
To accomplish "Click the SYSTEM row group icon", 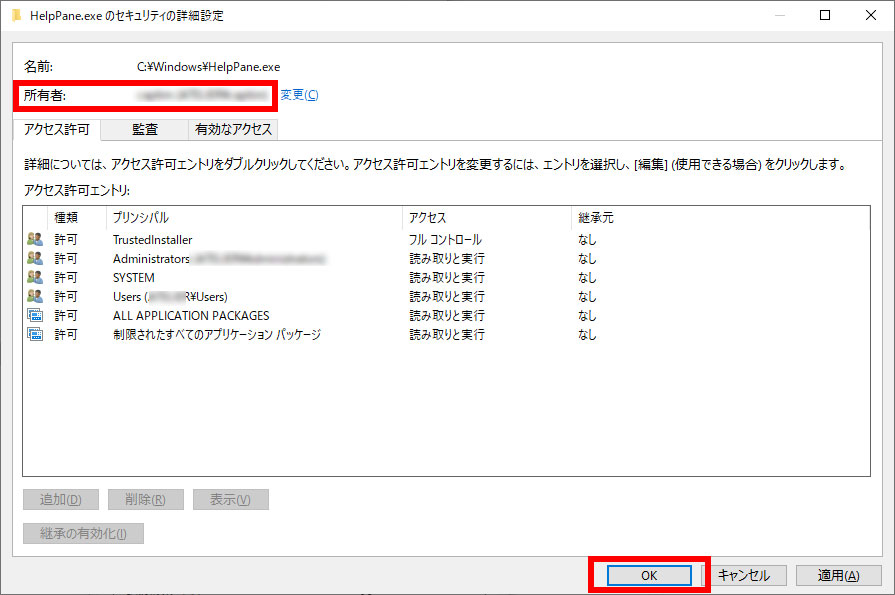I will click(35, 277).
